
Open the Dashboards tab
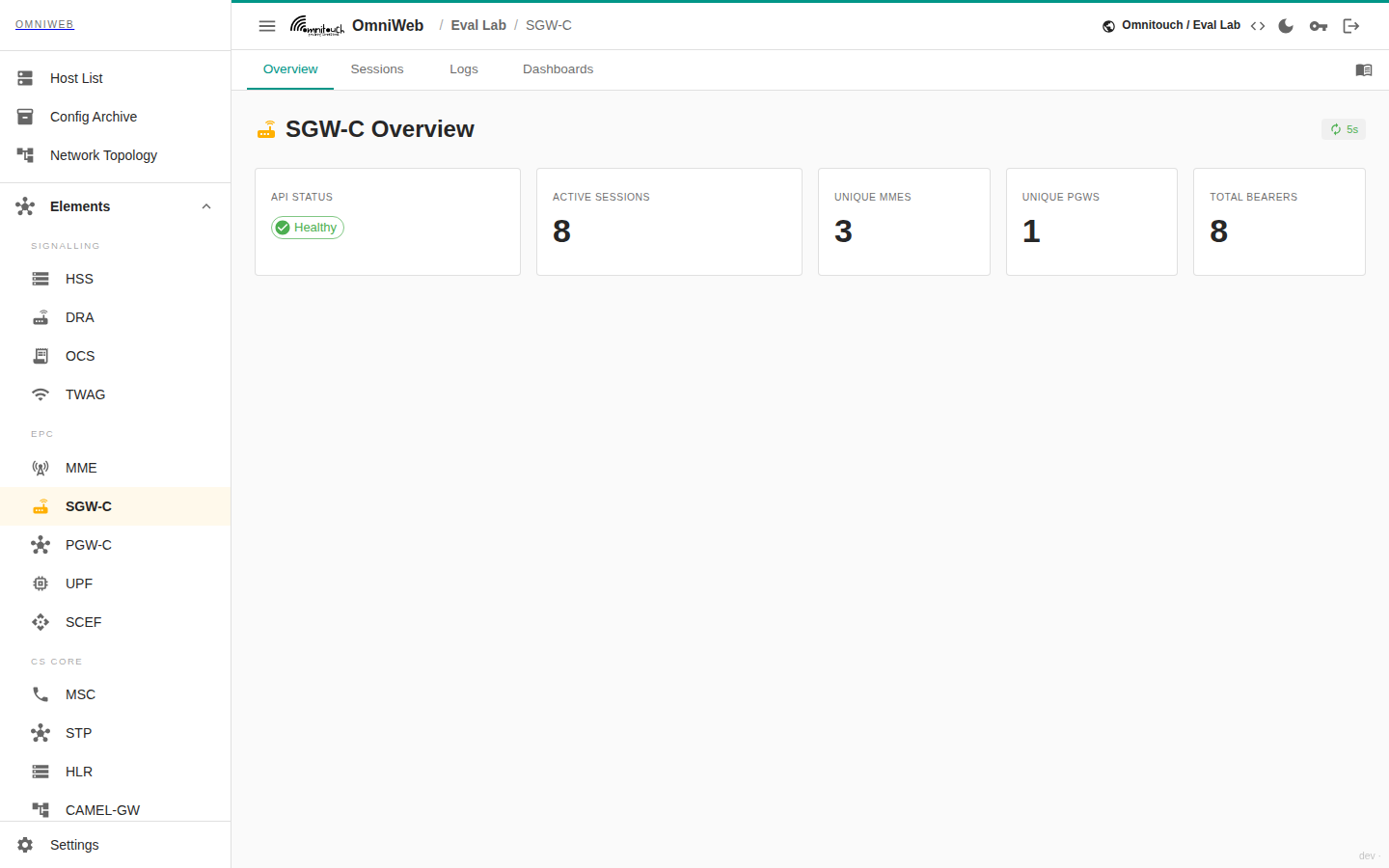pyautogui.click(x=558, y=69)
